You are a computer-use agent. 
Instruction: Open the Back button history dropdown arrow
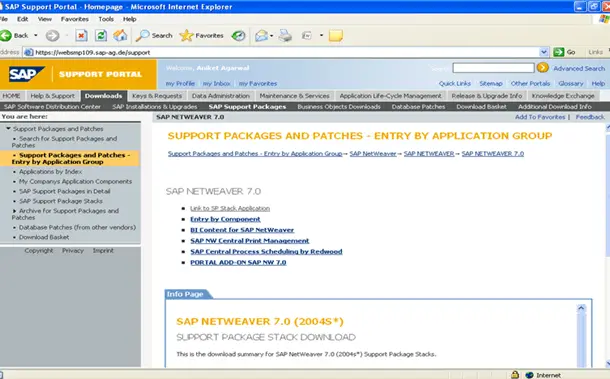point(36,35)
